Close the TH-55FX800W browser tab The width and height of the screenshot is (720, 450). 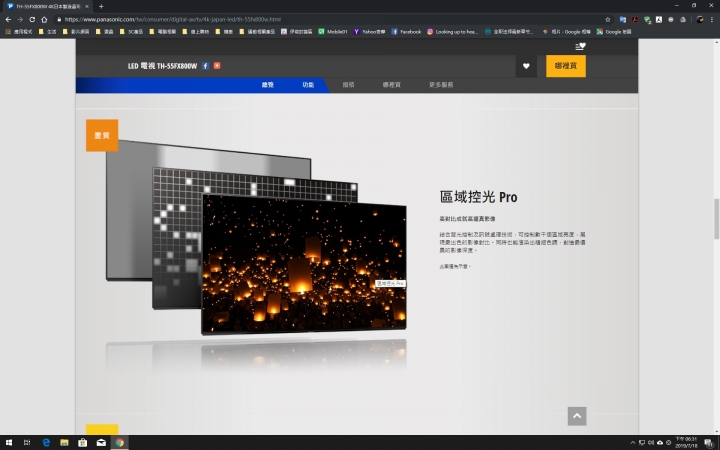pos(87,6)
